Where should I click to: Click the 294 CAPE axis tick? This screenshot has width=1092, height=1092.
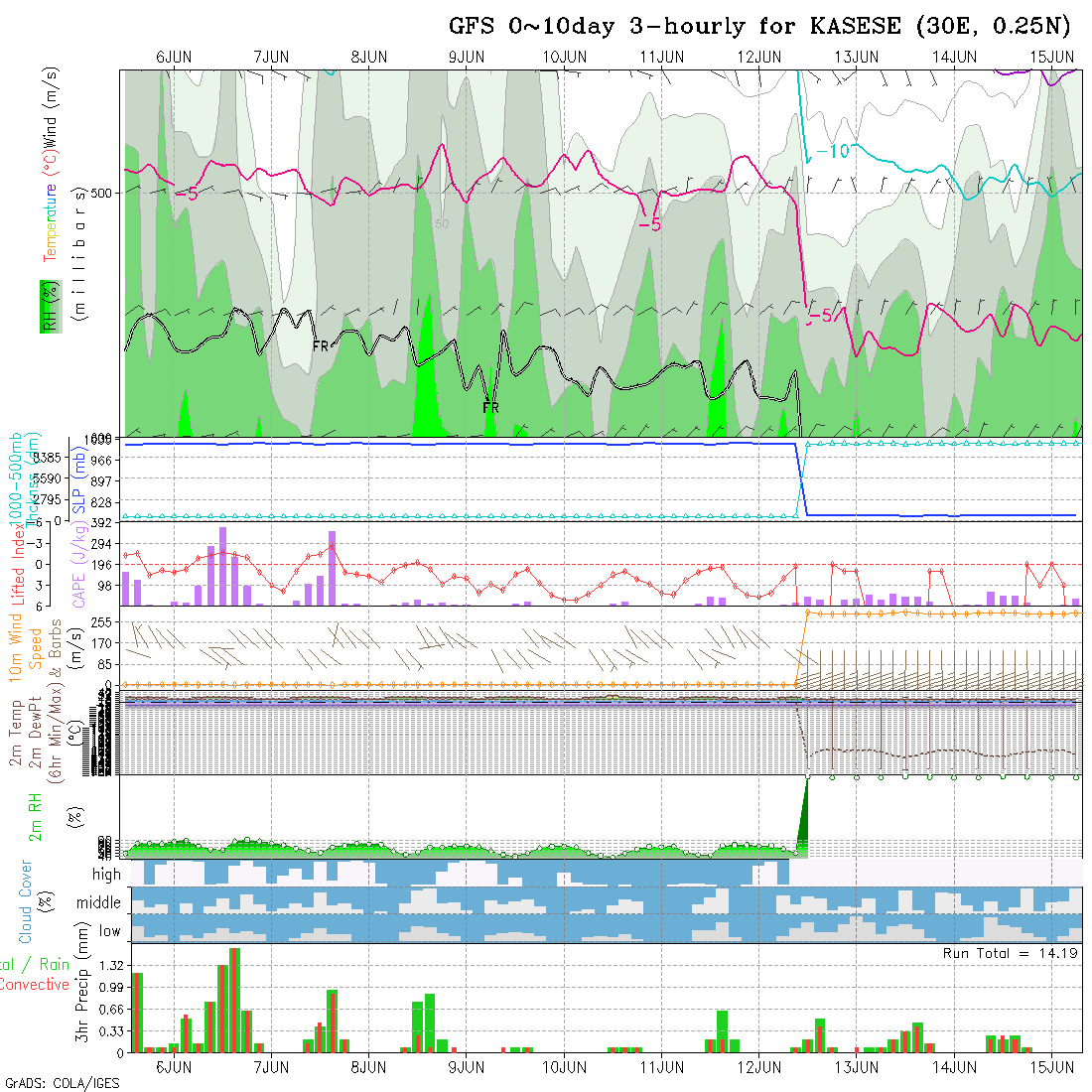point(105,545)
